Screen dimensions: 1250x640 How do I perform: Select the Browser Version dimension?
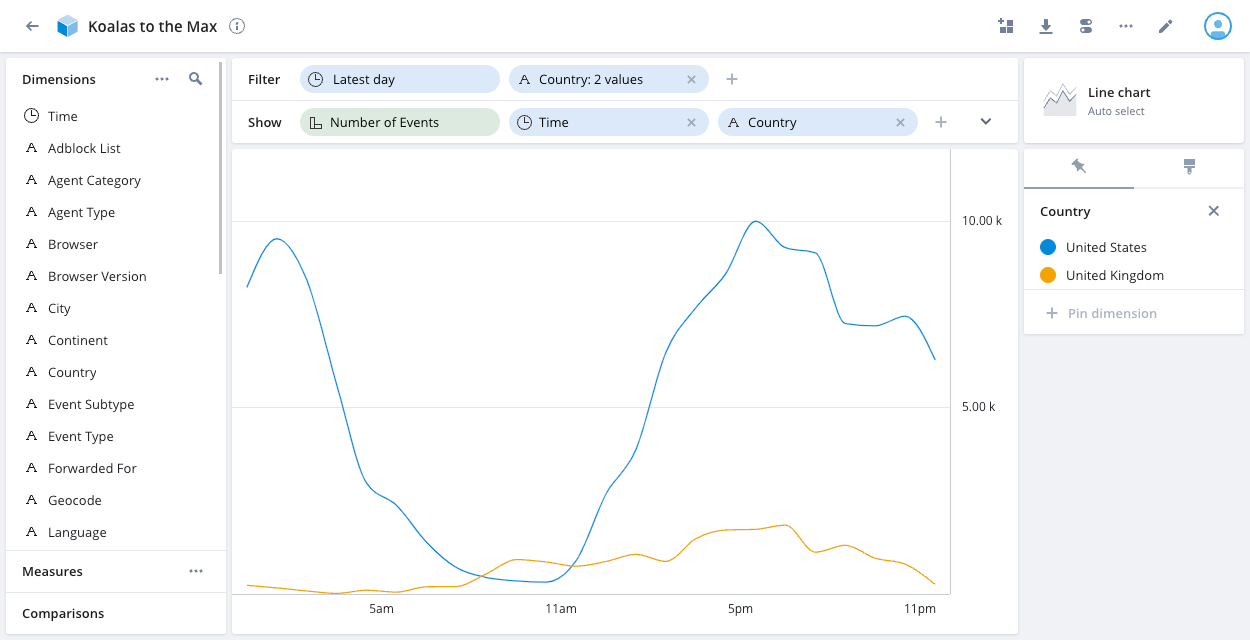(97, 276)
